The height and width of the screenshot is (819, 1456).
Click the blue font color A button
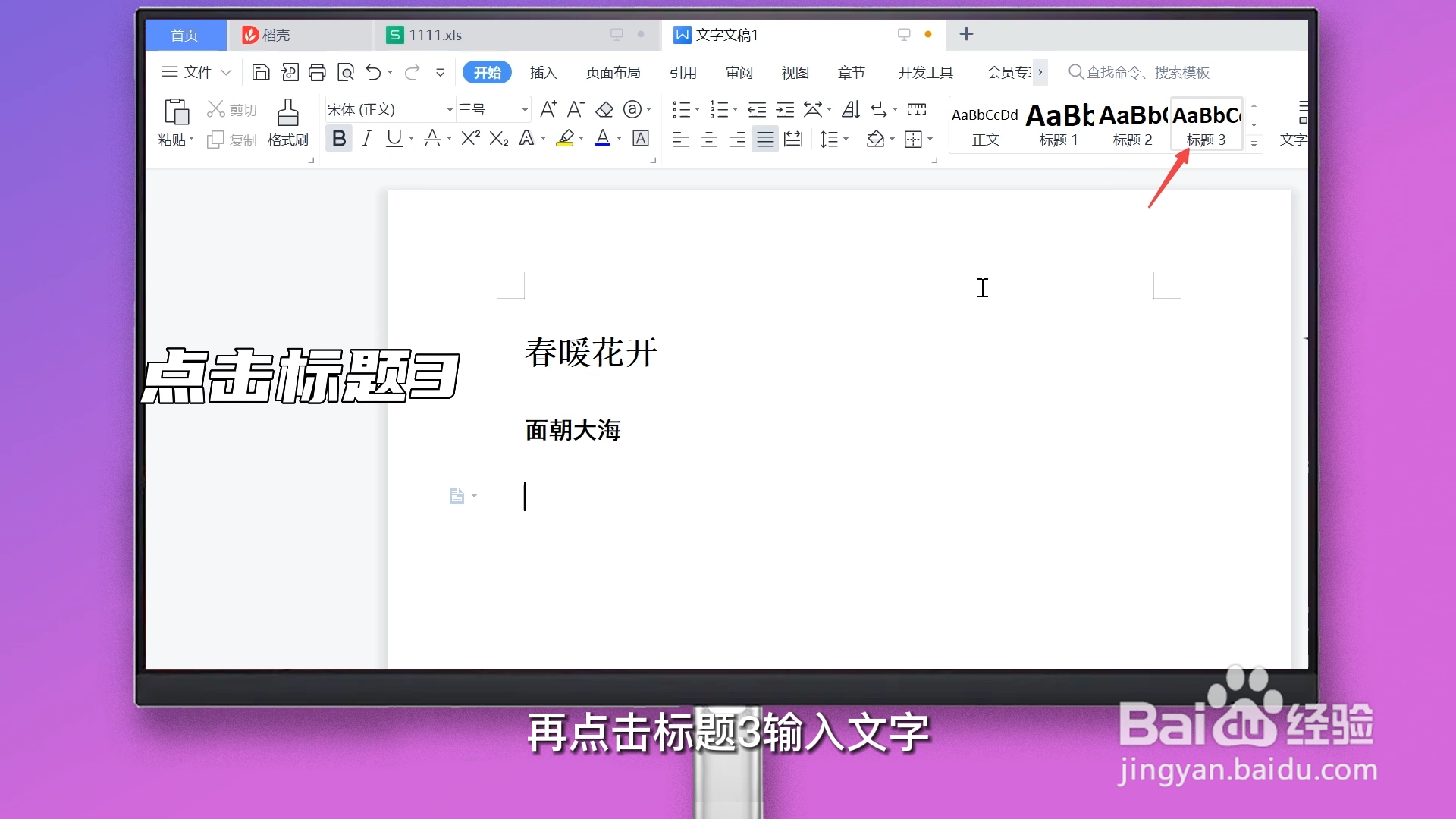(x=603, y=138)
